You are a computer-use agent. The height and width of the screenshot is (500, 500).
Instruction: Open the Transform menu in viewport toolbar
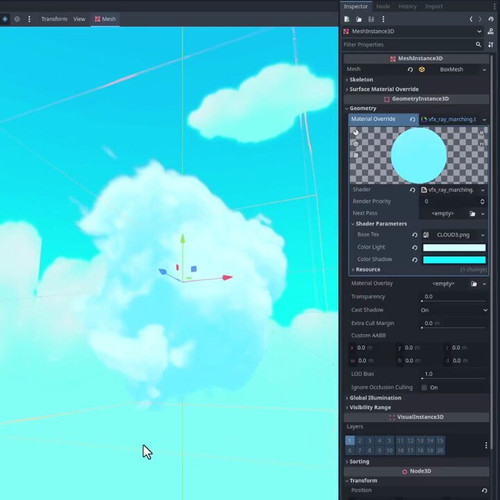coord(54,19)
